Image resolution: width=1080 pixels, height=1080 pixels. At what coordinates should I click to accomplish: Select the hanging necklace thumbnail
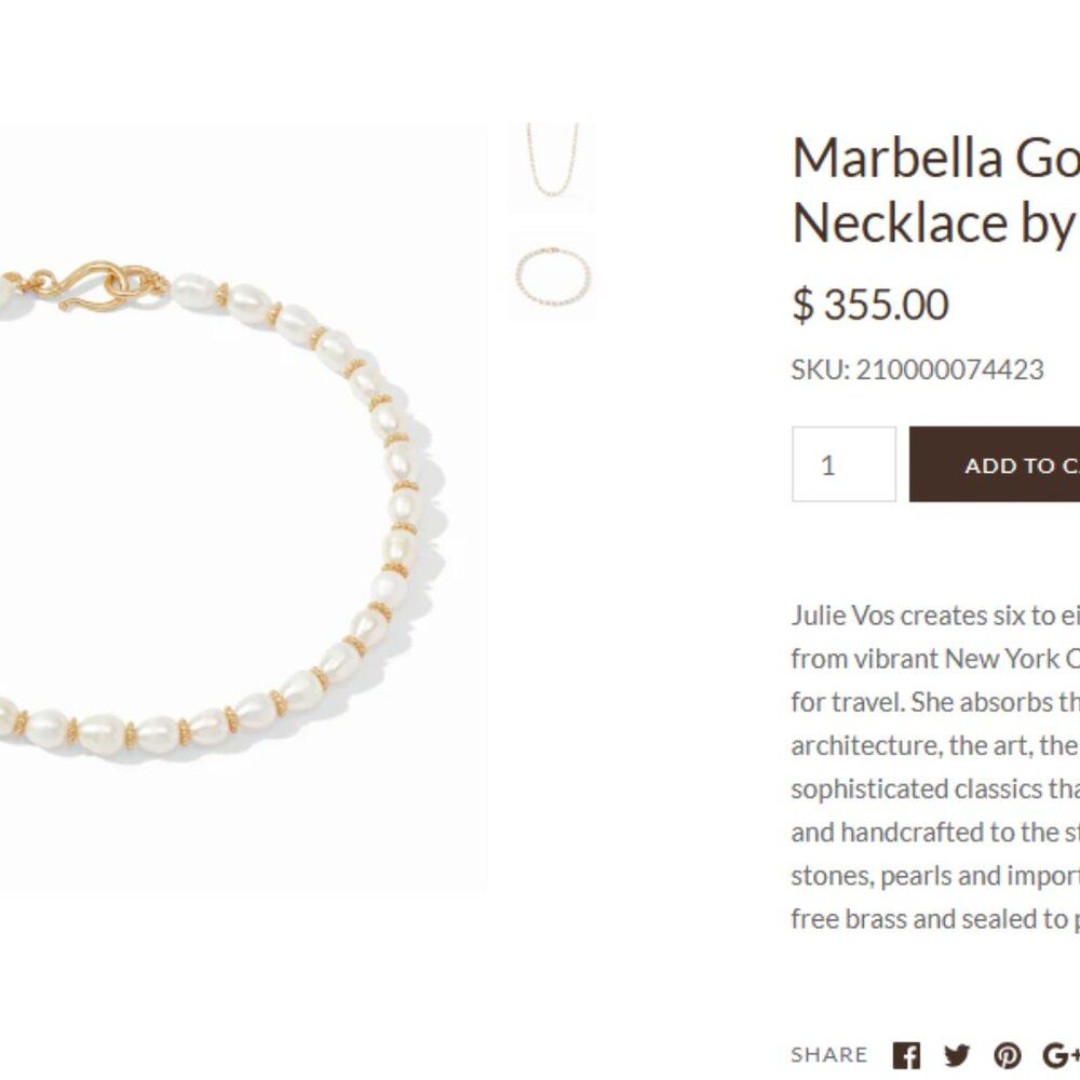[552, 165]
